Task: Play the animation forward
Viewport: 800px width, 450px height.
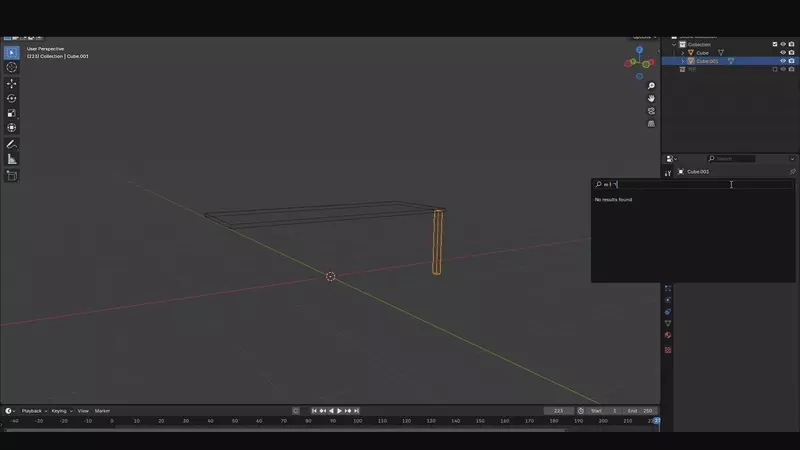Action: pyautogui.click(x=339, y=411)
